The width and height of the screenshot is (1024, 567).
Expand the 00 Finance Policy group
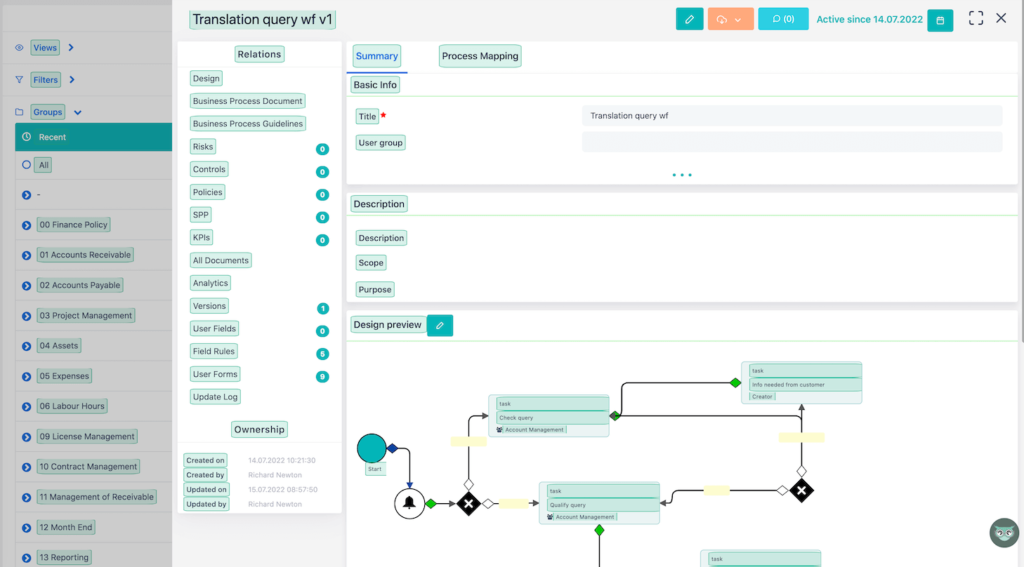27,225
